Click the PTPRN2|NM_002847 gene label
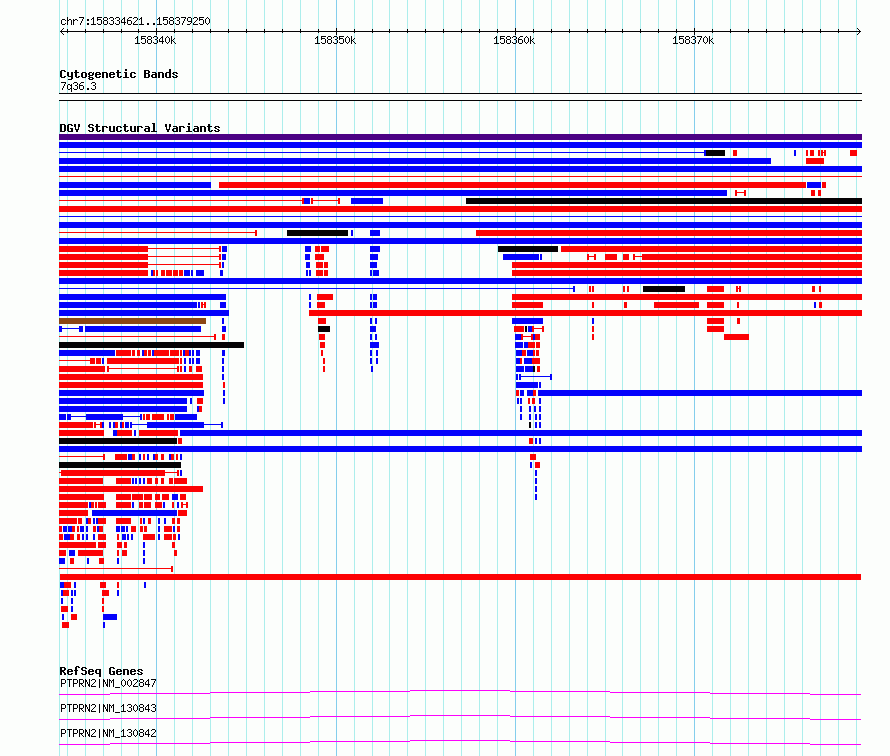Viewport: 890px width, 756px height. click(x=108, y=683)
